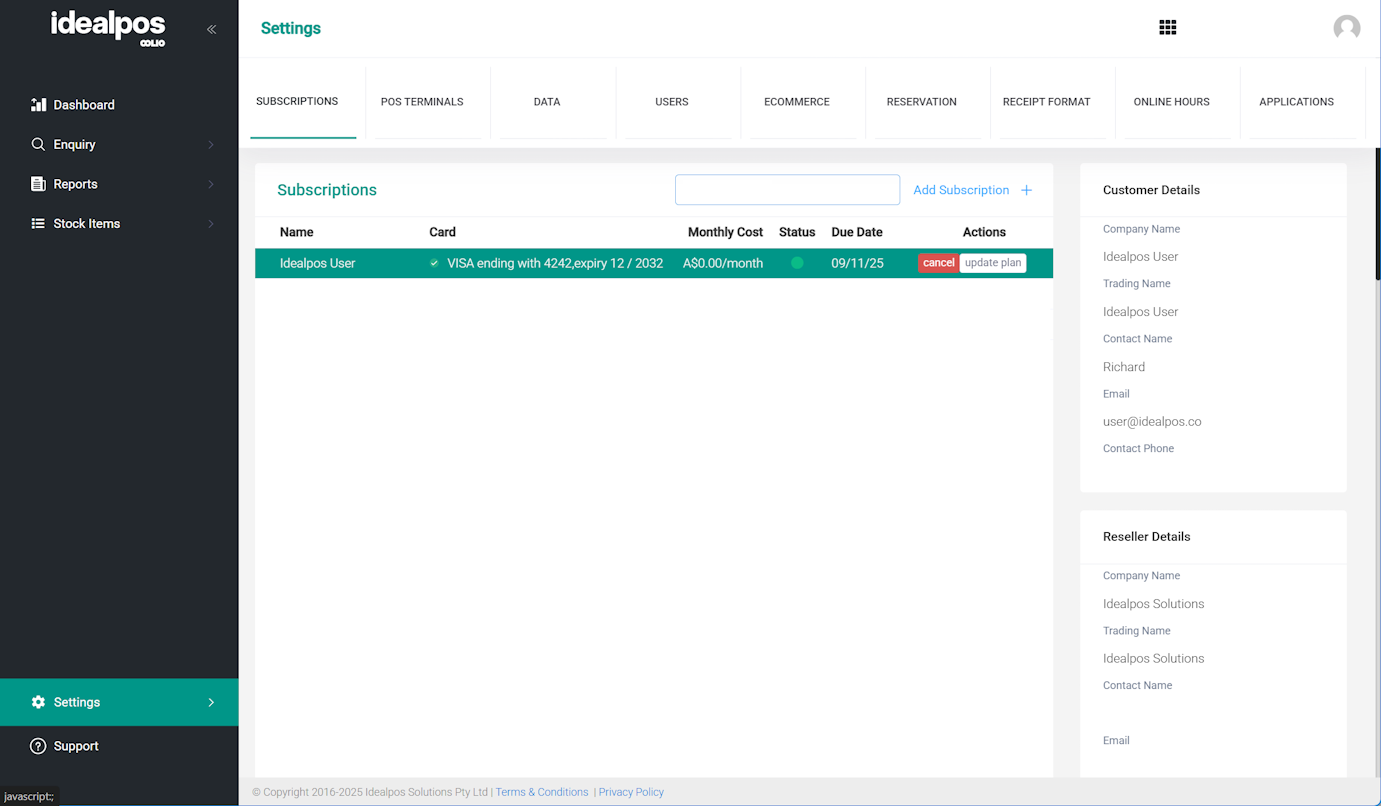Open the apps grid icon
The image size is (1381, 806).
click(x=1167, y=28)
